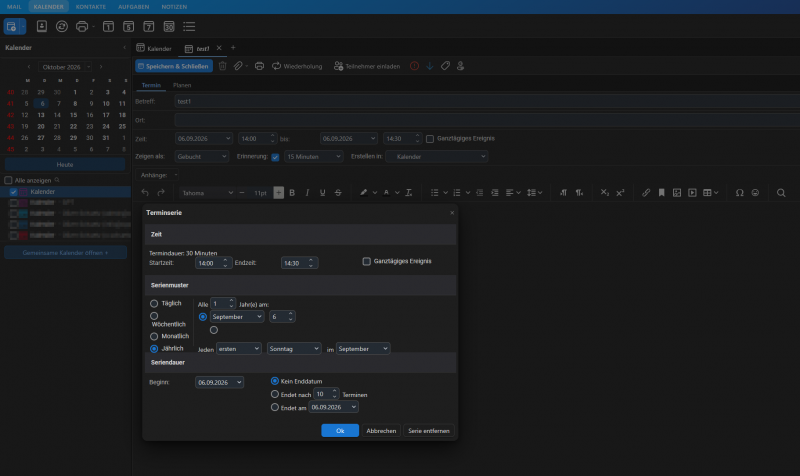
Task: Open the im September month dropdown
Action: point(363,348)
